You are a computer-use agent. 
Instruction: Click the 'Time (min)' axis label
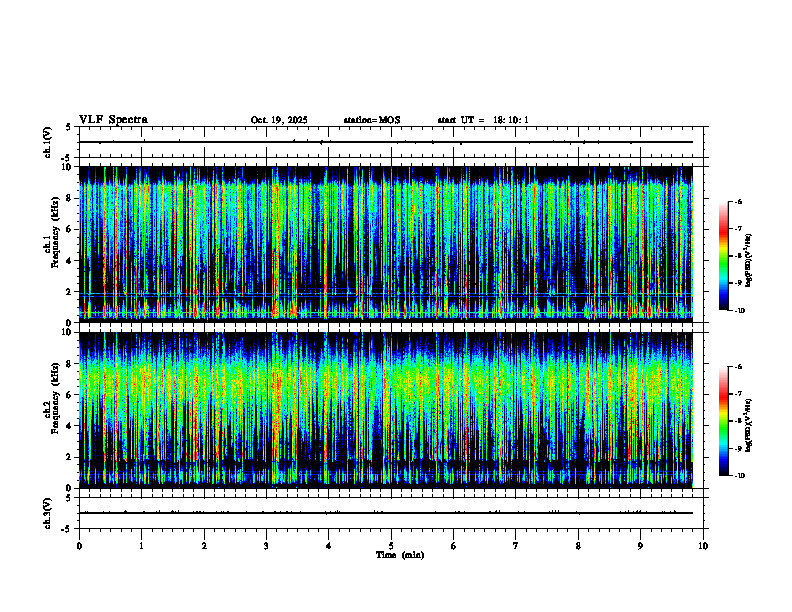pyautogui.click(x=400, y=555)
